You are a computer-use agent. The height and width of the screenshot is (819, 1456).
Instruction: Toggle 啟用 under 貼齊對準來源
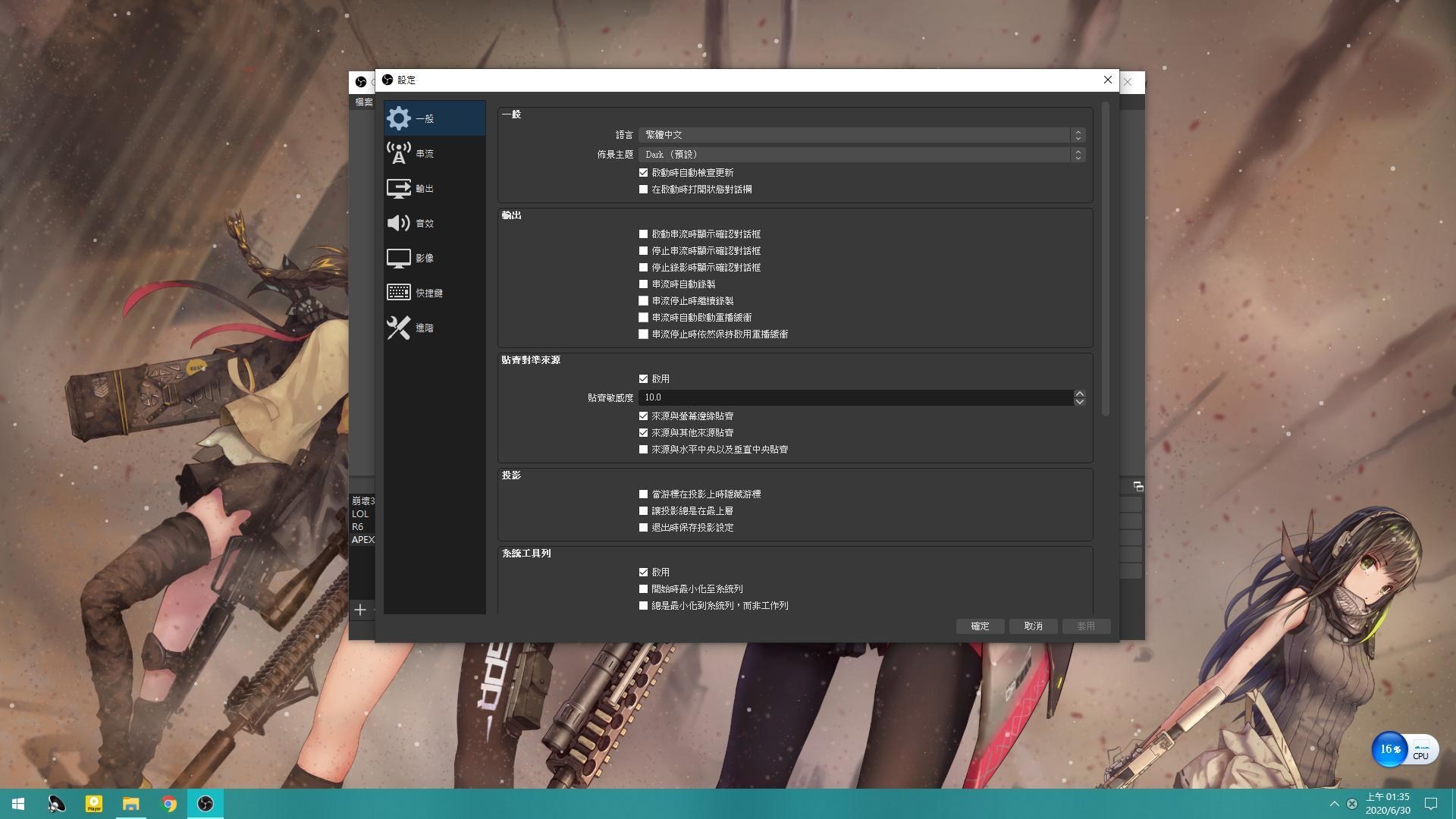[x=643, y=379]
